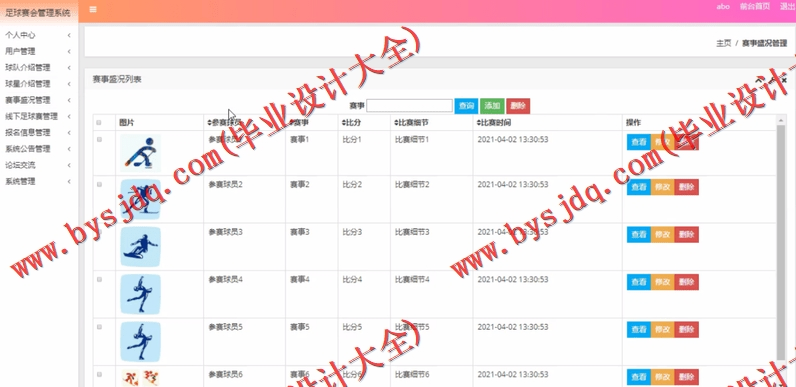Edit 赛事6 row with 修改

click(662, 377)
